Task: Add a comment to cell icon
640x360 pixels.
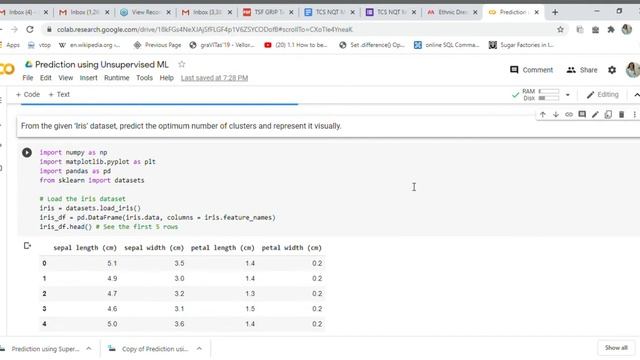Action: click(582, 115)
